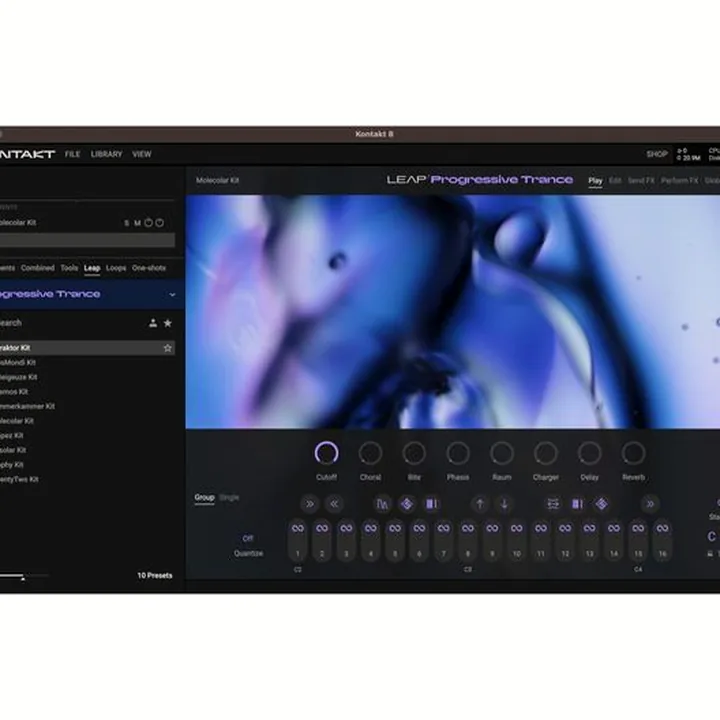Toggle the loop icon on pad 12
Viewport: 720px width, 720px height.
(x=565, y=528)
